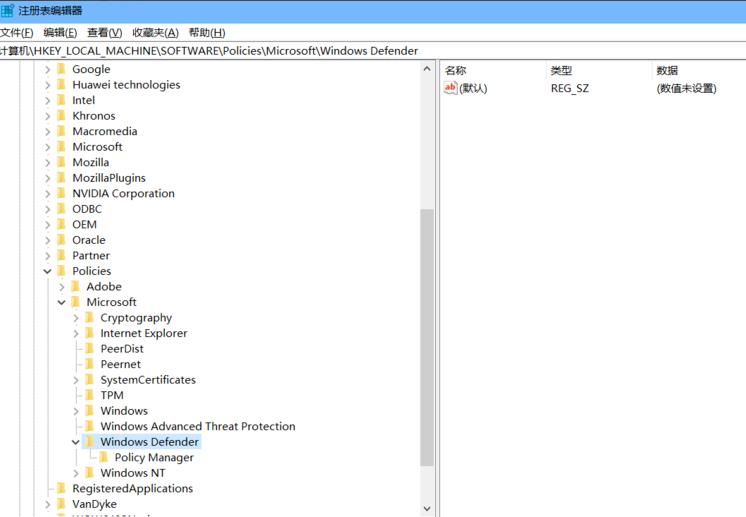Expand the Intel key
This screenshot has height=517, width=746.
(47, 100)
